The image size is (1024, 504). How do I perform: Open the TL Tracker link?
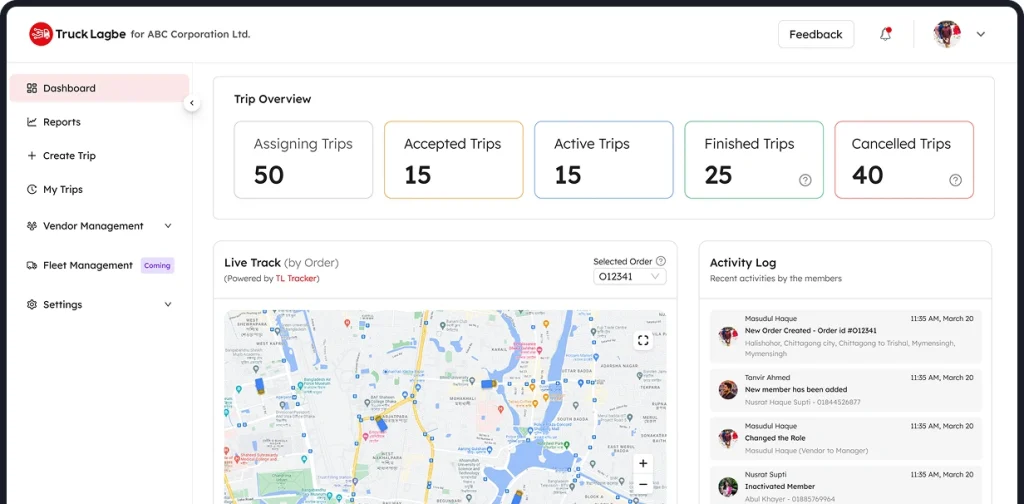pos(297,279)
